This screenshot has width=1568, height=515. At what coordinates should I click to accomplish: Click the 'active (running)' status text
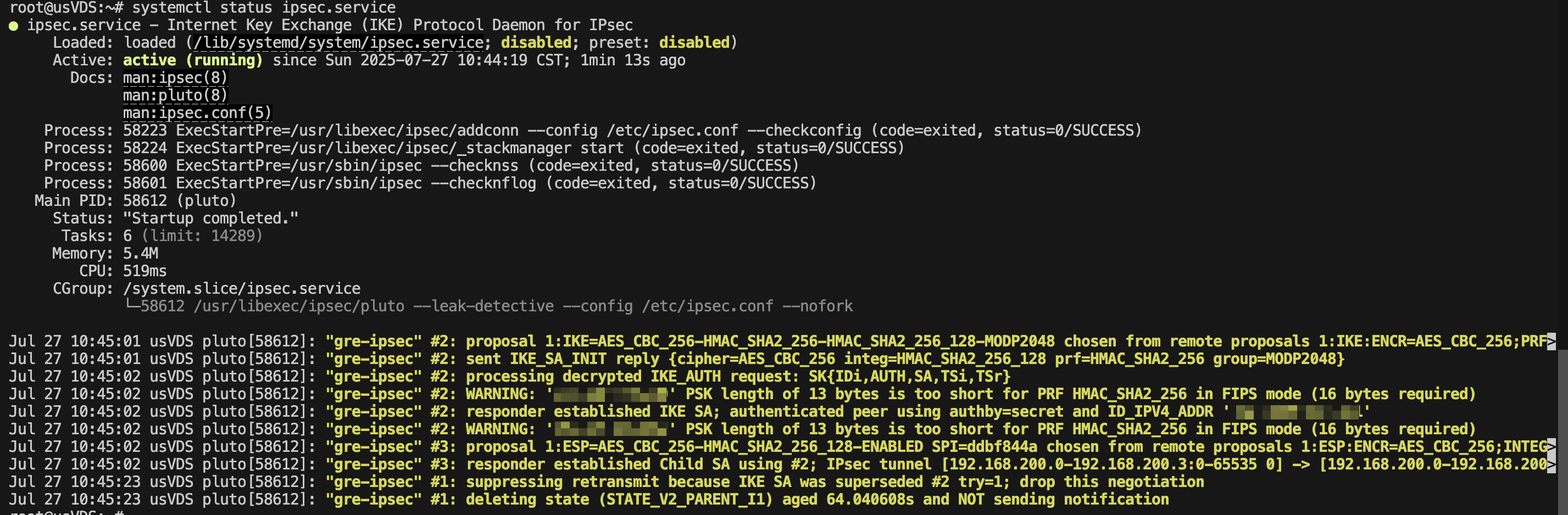(x=193, y=60)
